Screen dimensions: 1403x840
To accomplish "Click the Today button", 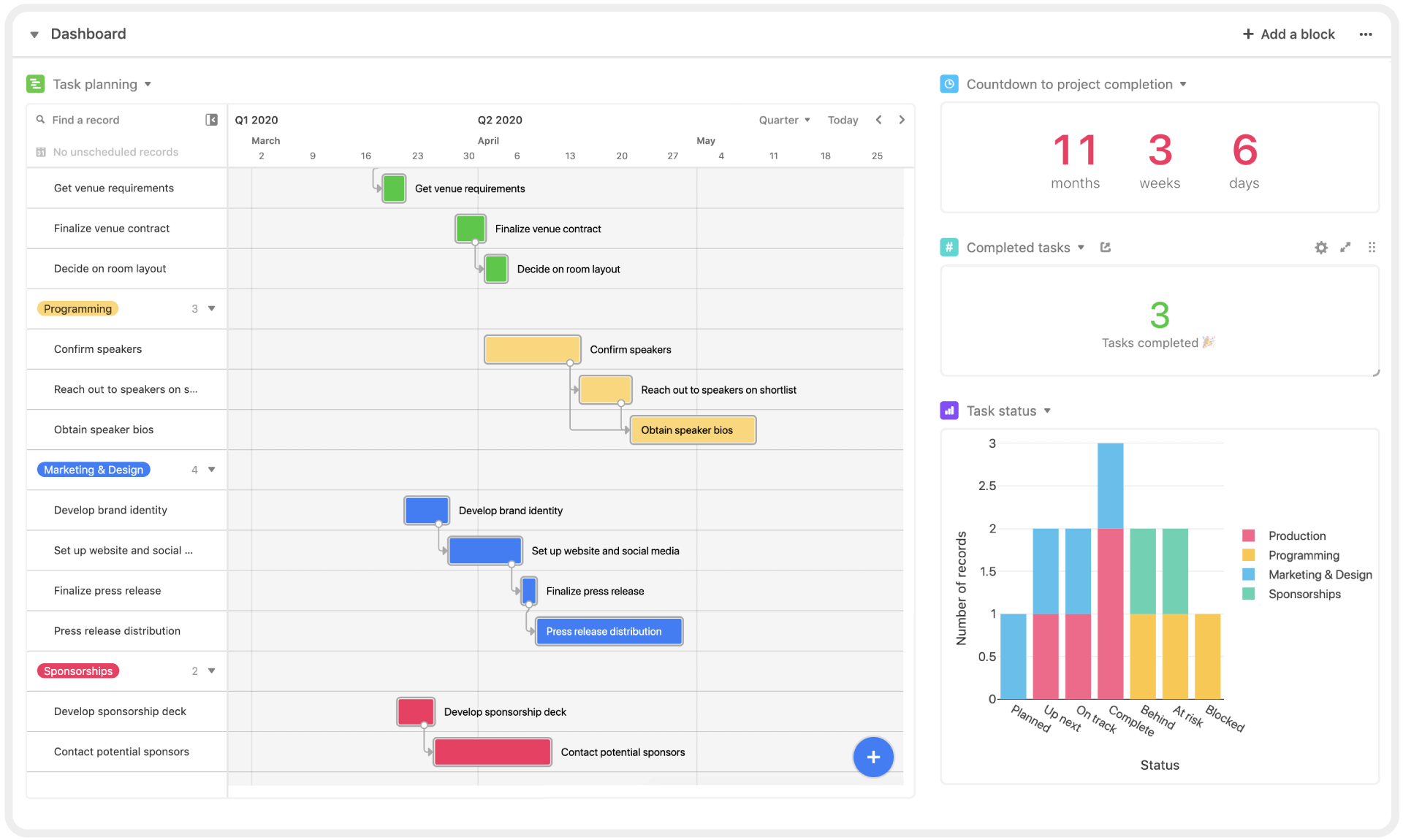I will click(x=843, y=120).
